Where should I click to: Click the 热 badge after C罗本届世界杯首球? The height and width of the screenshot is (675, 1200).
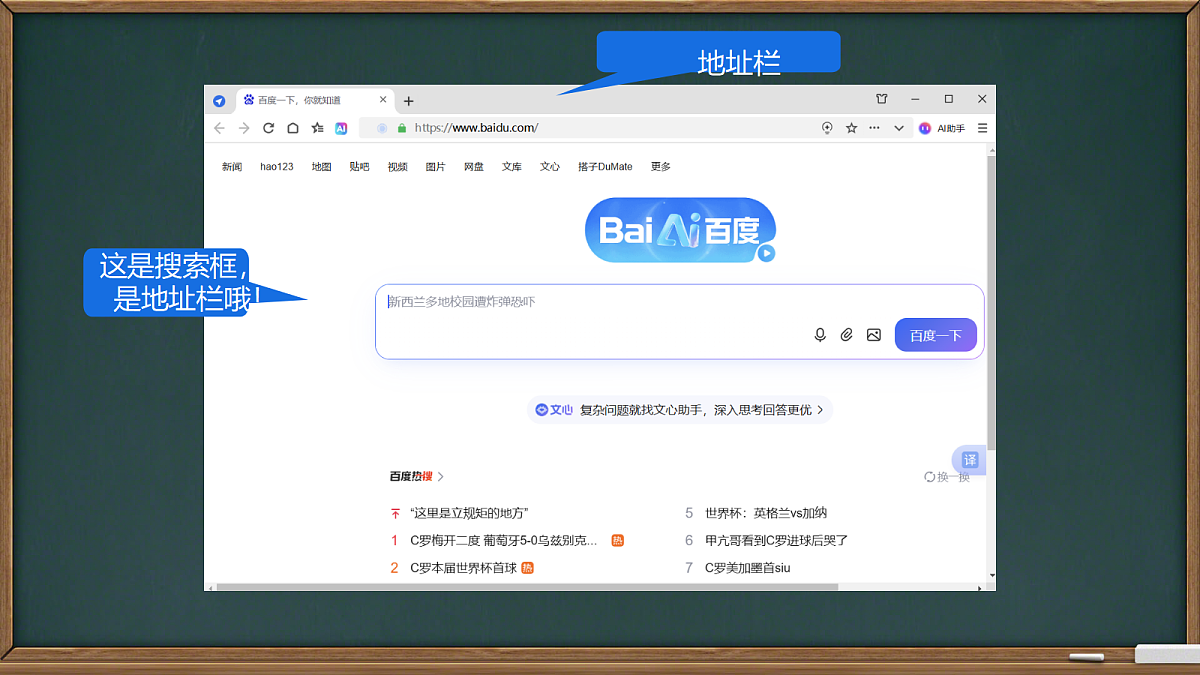click(x=528, y=567)
